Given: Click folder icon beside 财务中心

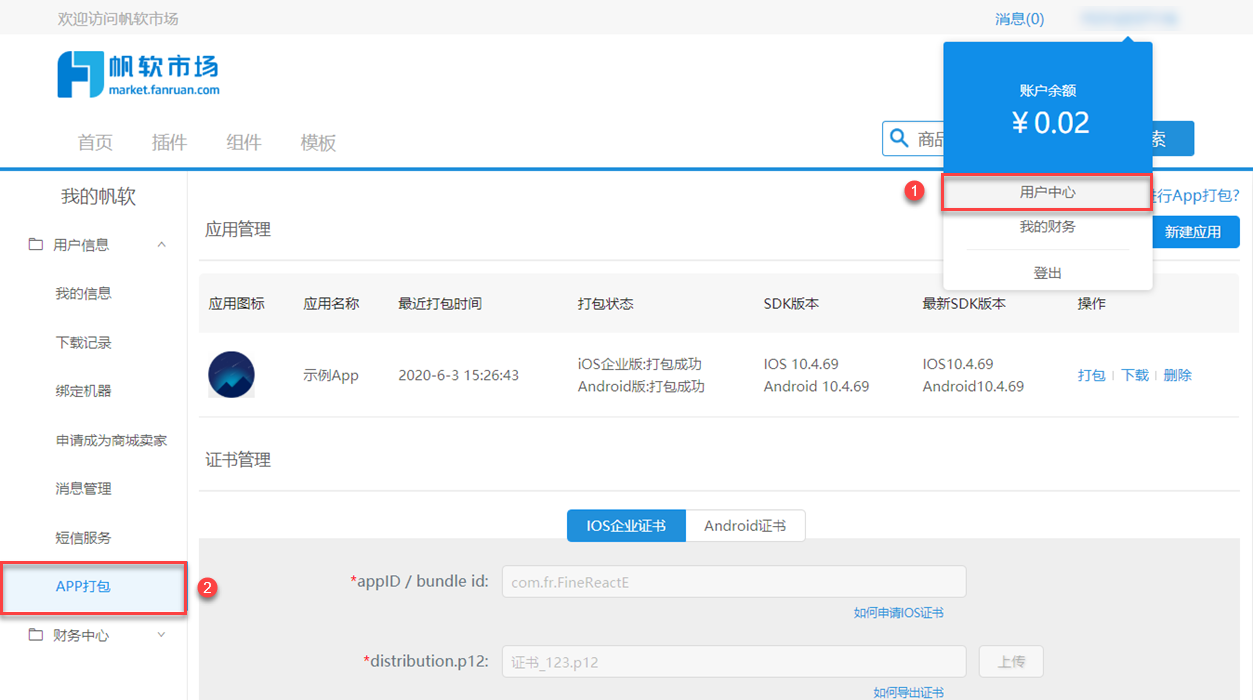Looking at the screenshot, I should click(x=36, y=635).
